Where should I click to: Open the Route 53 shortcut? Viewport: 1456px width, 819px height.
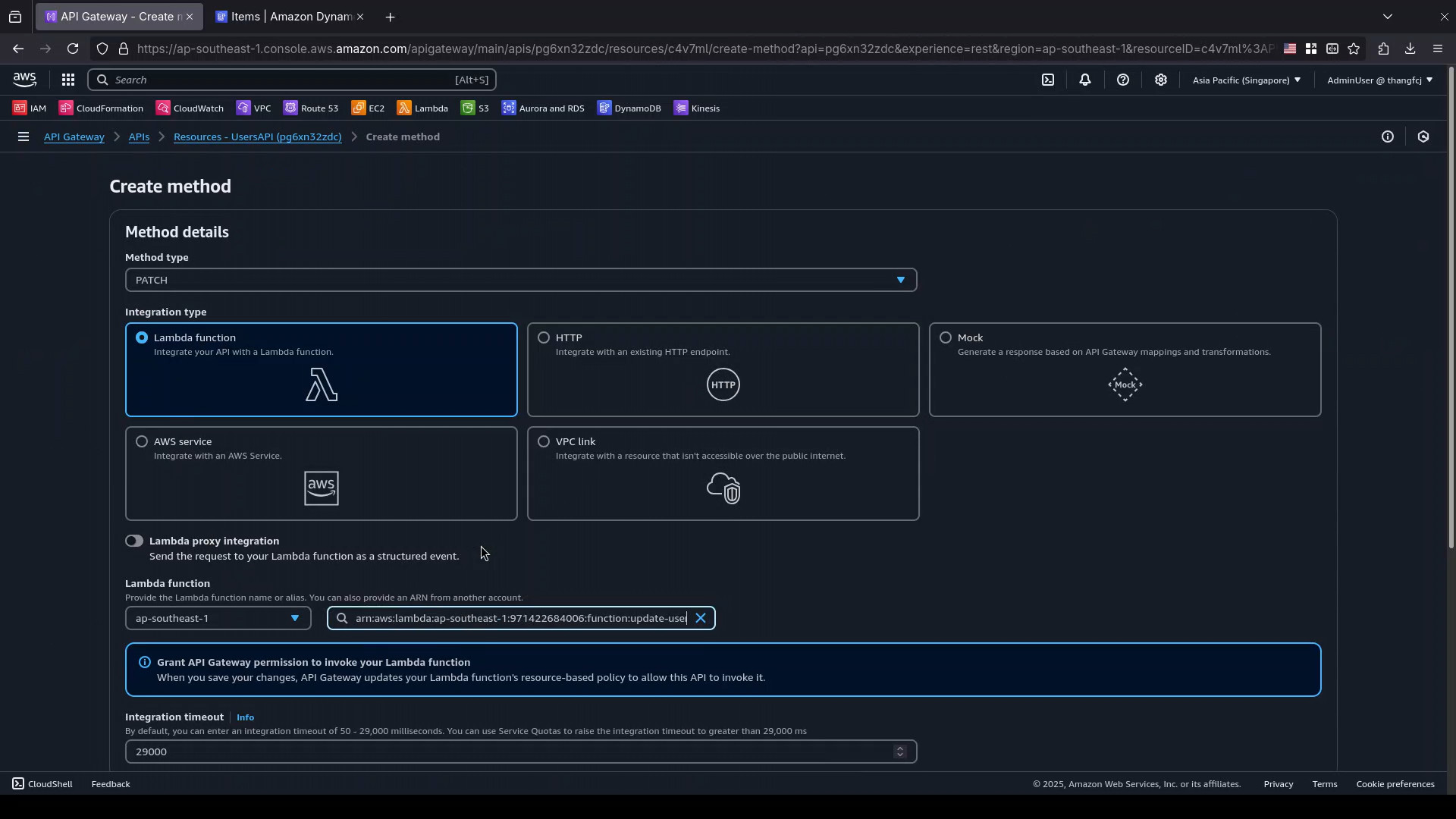(x=311, y=108)
